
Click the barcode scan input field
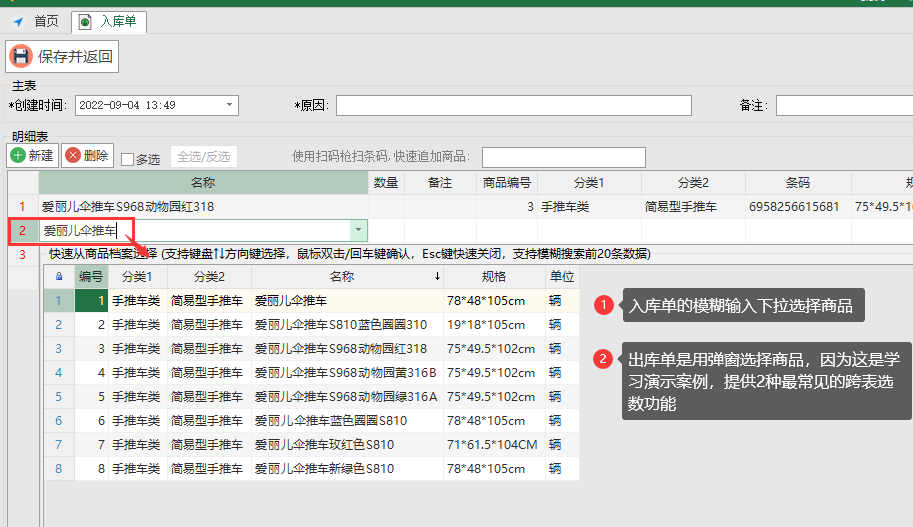[564, 157]
